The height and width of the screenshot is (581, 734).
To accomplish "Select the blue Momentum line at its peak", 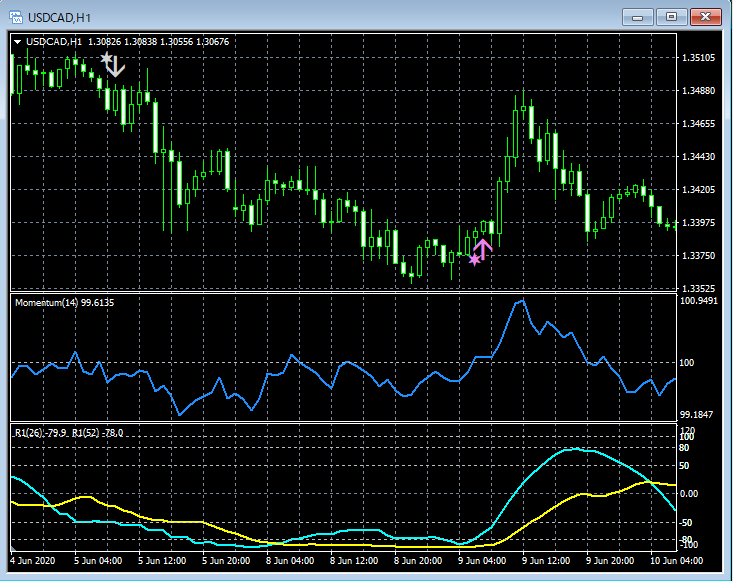I will [x=519, y=300].
